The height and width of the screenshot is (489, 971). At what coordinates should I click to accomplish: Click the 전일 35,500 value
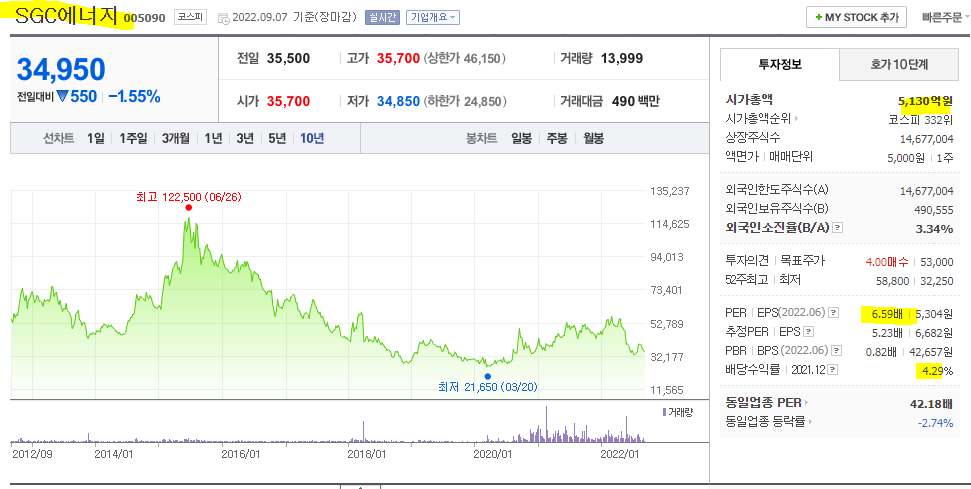pyautogui.click(x=289, y=59)
